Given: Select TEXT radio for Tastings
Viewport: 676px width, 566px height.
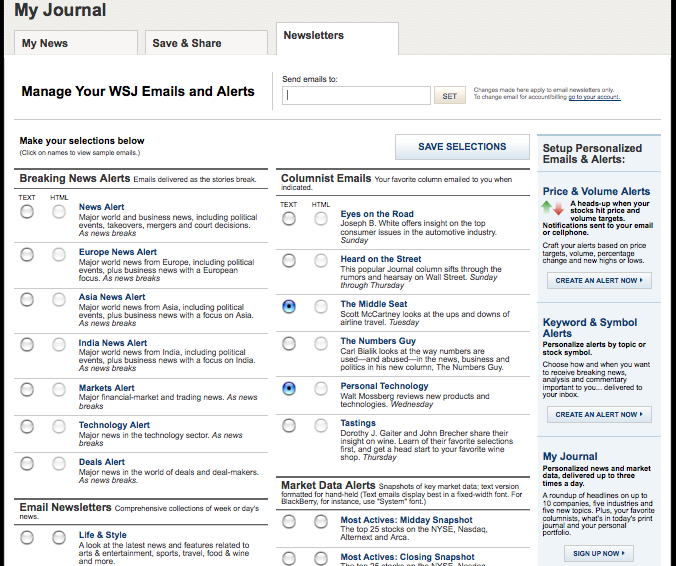Looking at the screenshot, I should click(x=289, y=425).
